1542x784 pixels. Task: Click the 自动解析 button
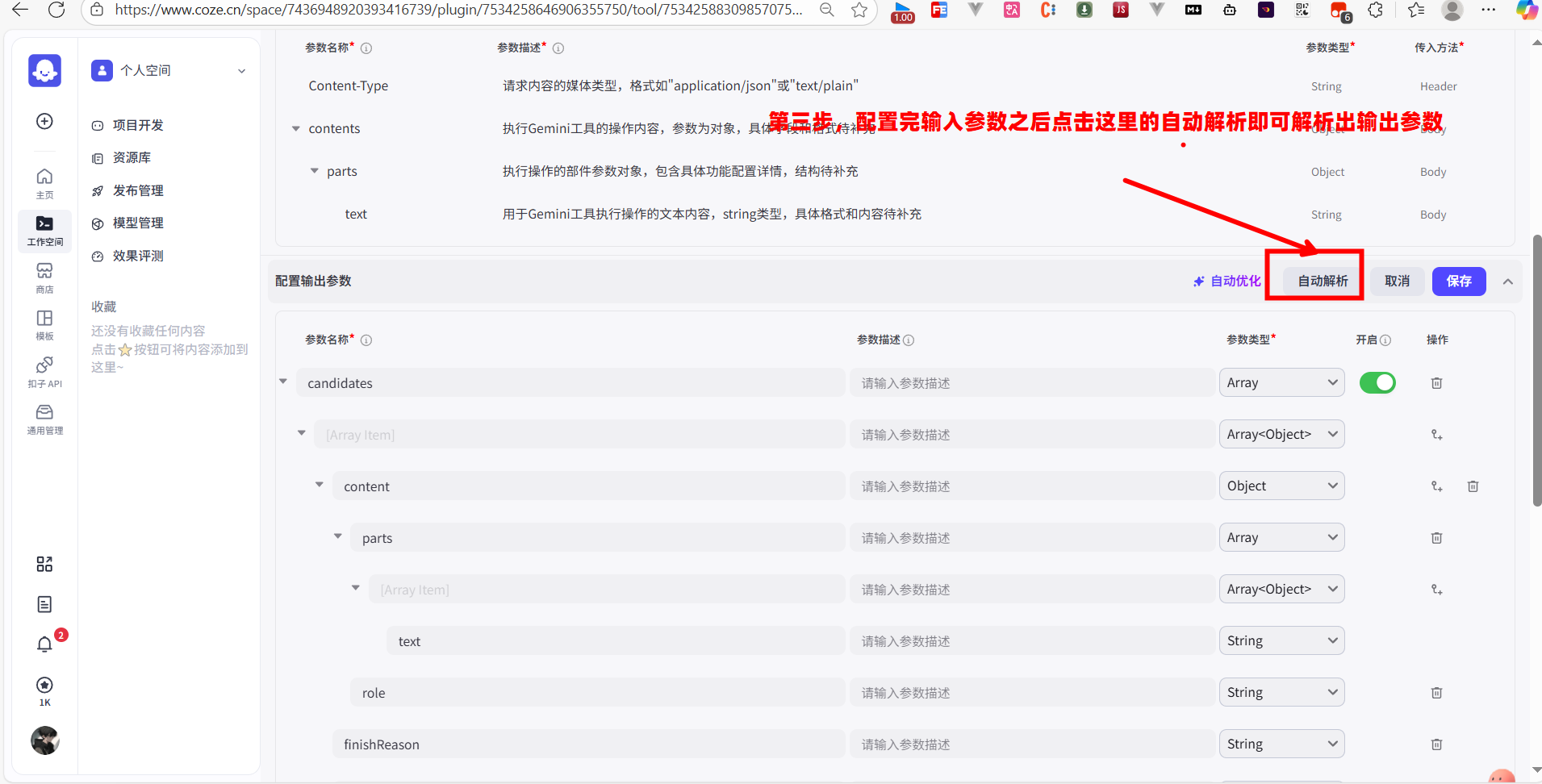1322,281
